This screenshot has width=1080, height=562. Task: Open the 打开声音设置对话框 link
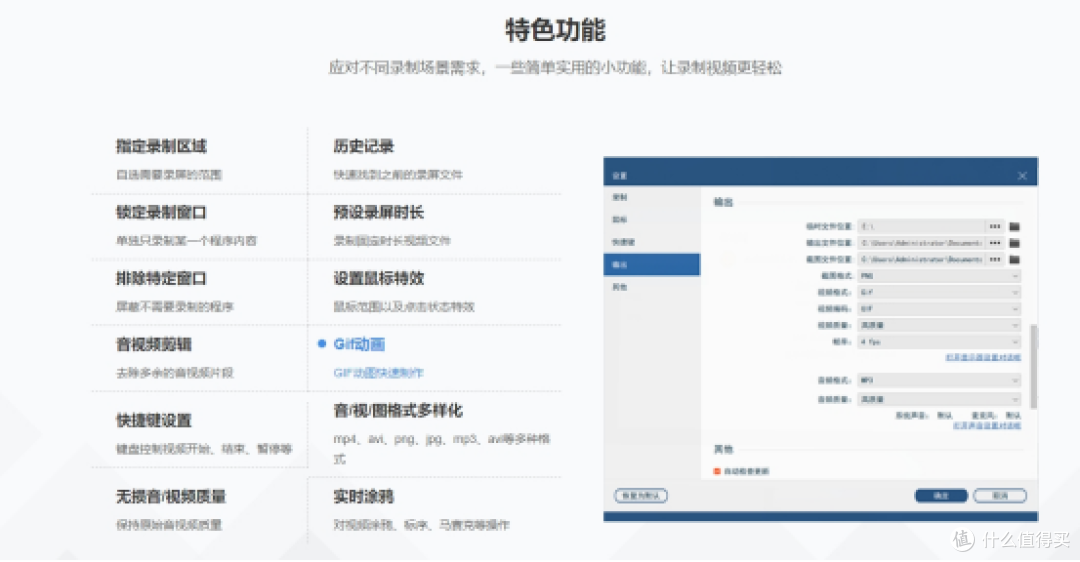[986, 426]
